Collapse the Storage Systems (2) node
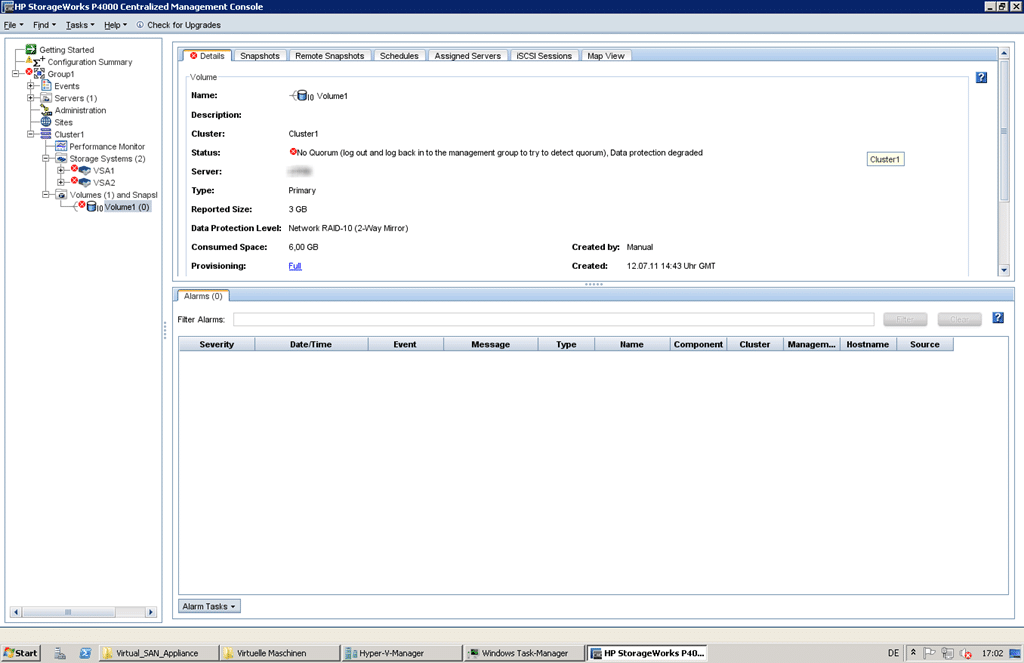 coord(46,158)
